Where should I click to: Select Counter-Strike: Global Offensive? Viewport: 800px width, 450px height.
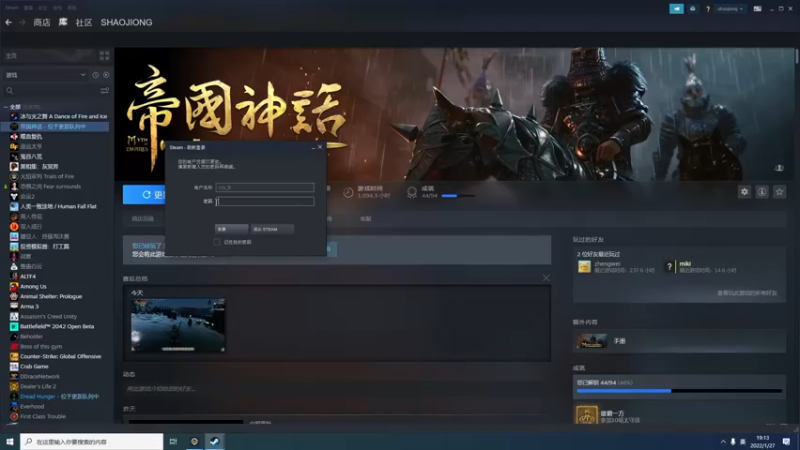tap(60, 356)
